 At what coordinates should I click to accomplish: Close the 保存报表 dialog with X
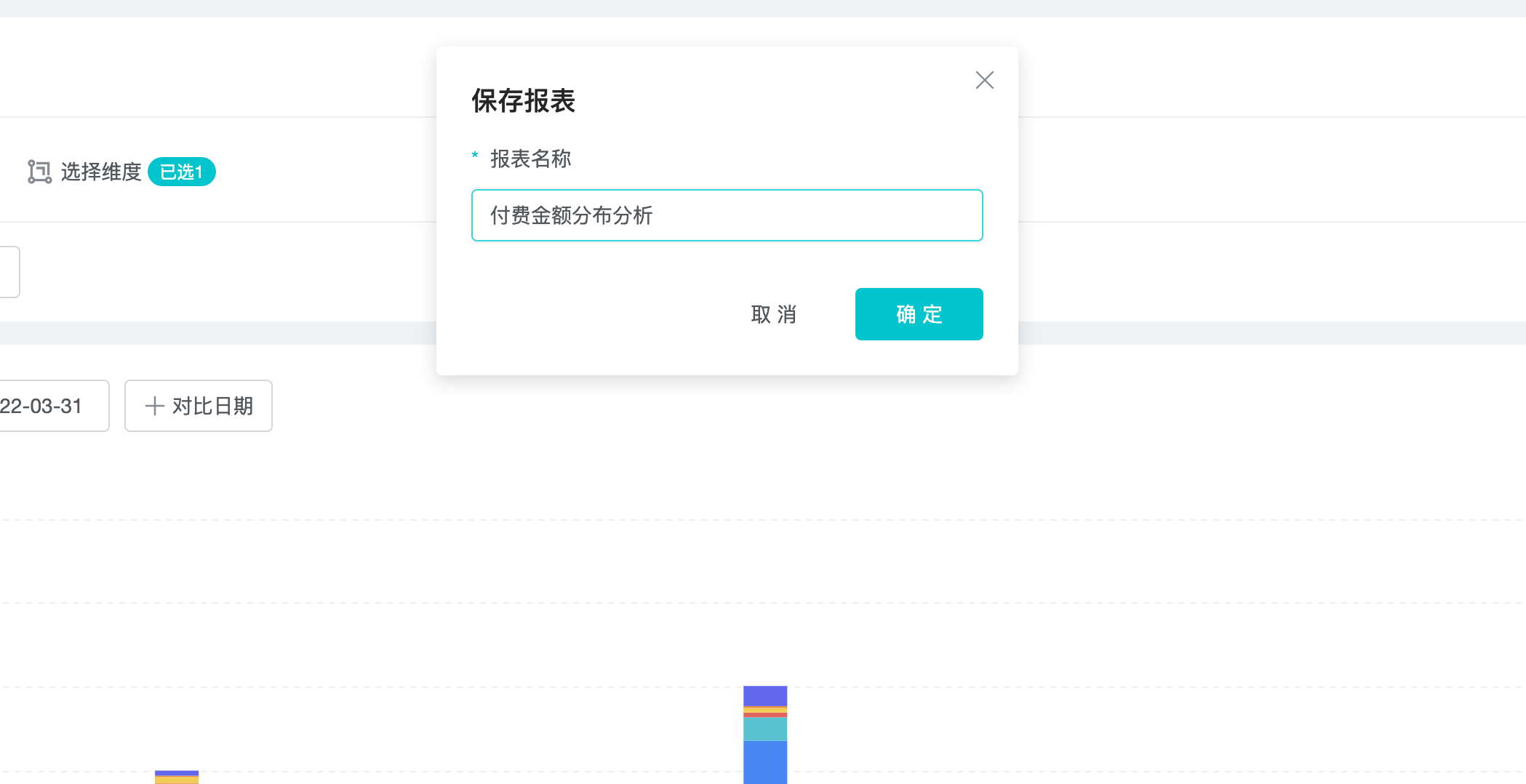click(x=984, y=80)
